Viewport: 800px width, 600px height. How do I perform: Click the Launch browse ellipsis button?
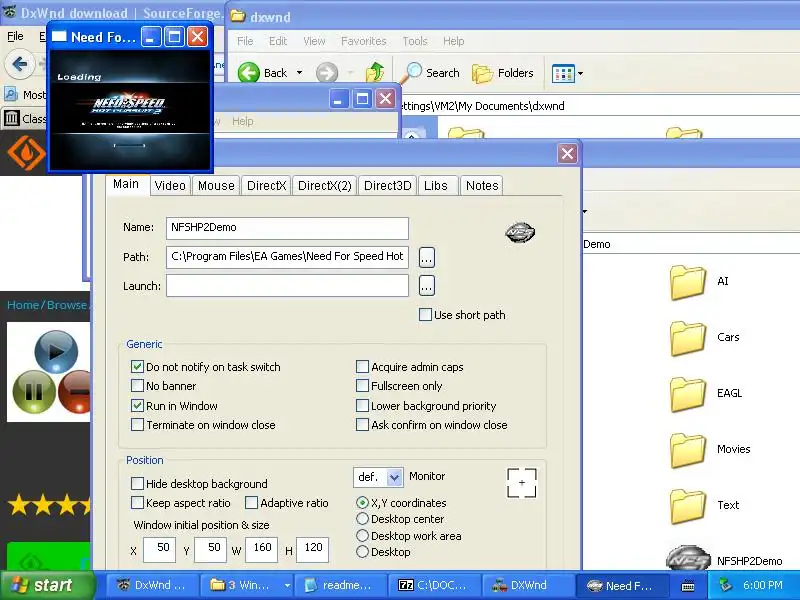427,286
